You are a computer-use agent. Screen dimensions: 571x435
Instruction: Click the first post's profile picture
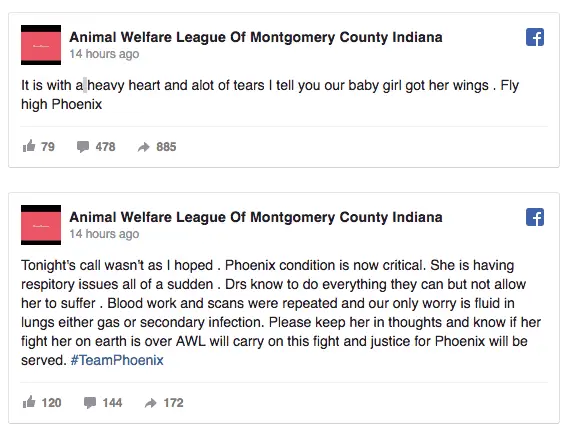pos(41,45)
